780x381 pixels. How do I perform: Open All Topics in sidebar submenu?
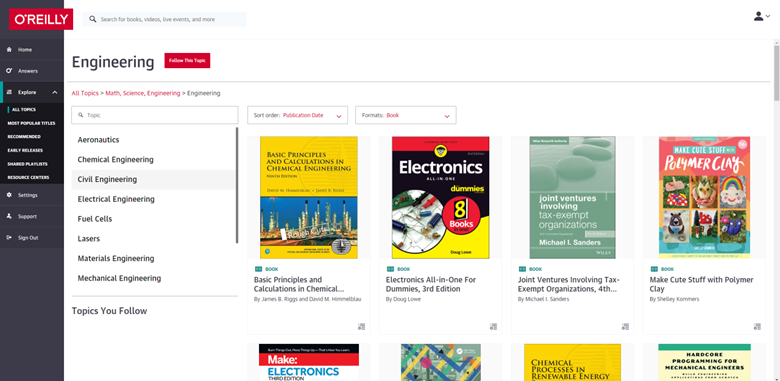point(24,109)
